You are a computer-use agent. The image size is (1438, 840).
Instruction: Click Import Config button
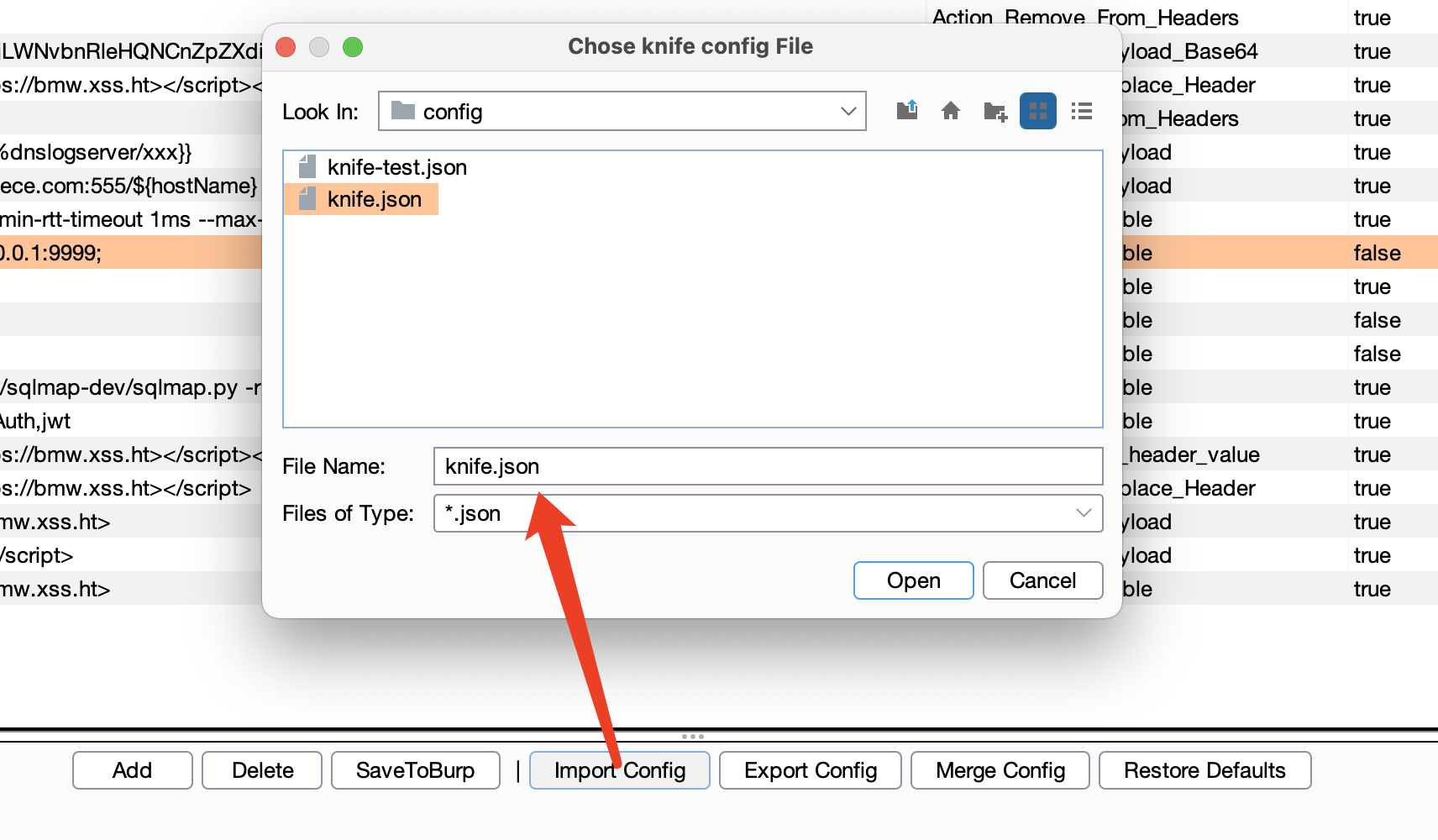(620, 770)
